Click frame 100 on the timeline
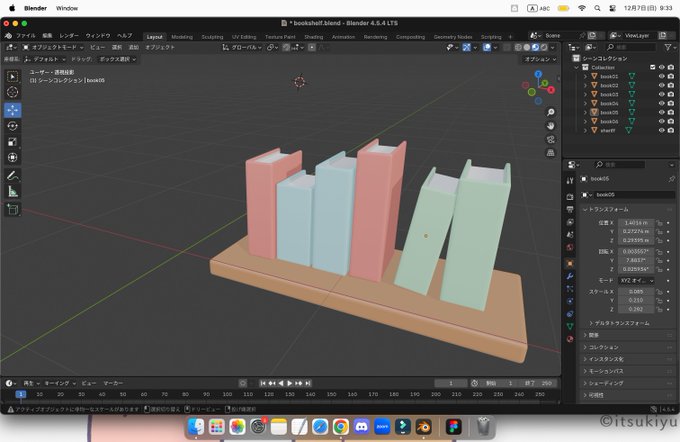Viewport: 680px width, 442px height. 227,395
